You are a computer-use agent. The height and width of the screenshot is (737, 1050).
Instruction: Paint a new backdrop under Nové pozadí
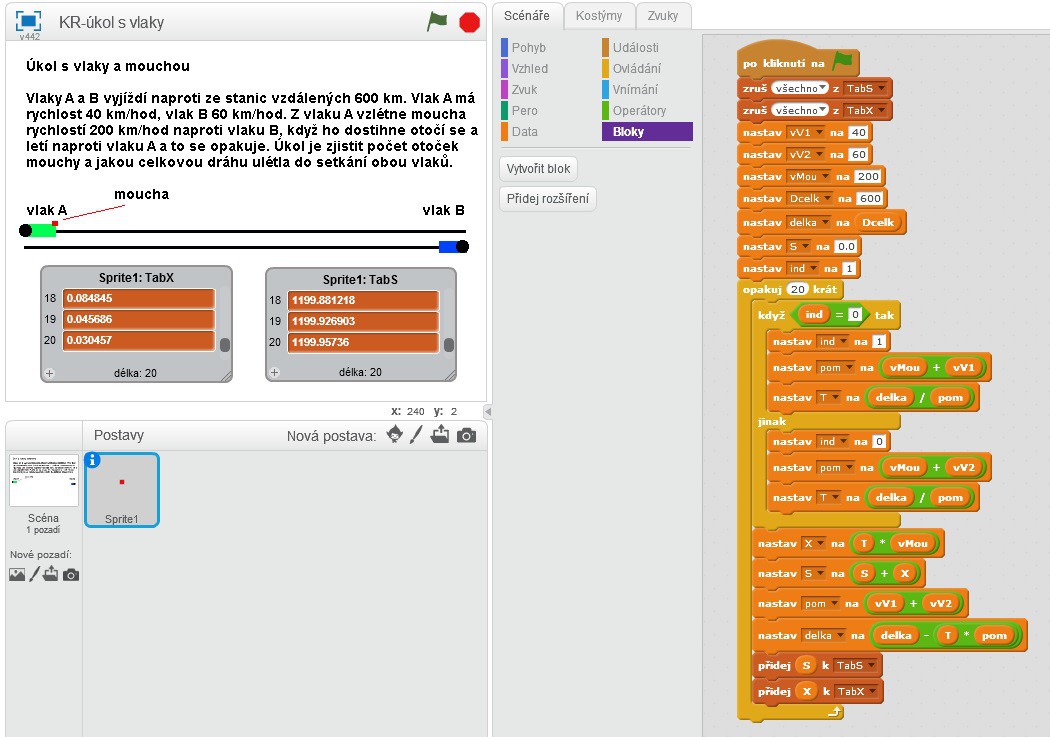coord(34,574)
